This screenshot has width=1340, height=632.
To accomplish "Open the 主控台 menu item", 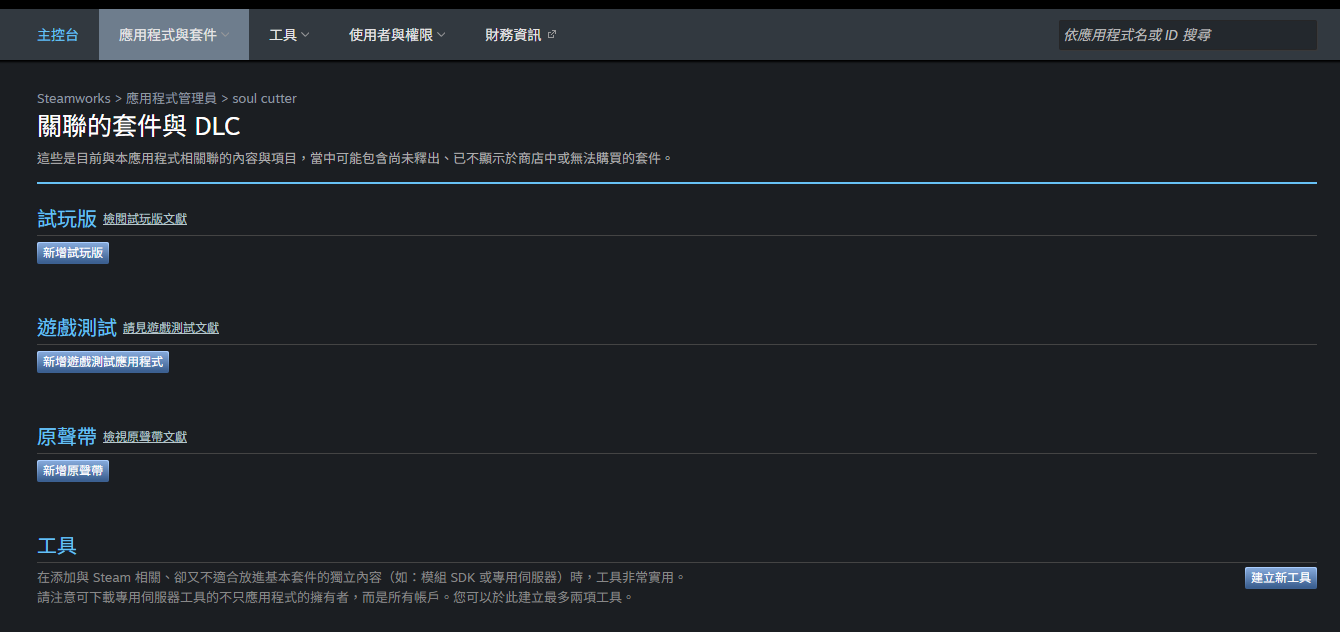I will pyautogui.click(x=57, y=33).
